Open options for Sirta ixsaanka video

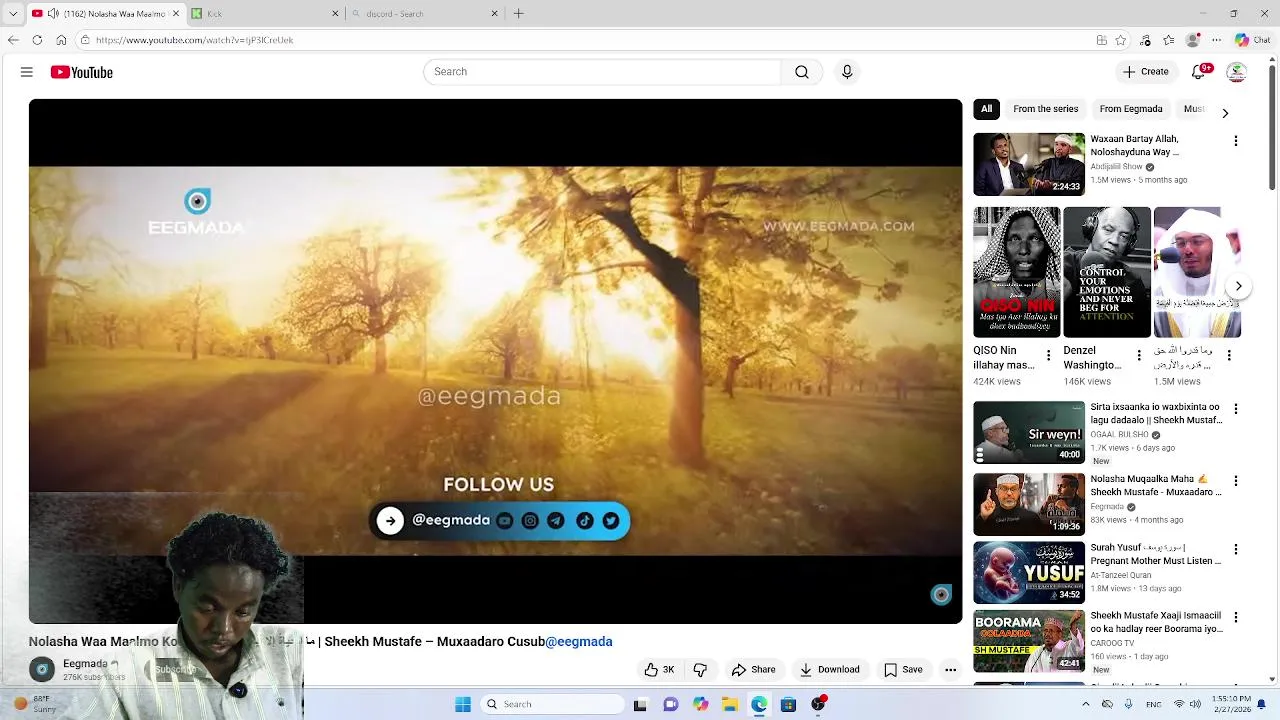pos(1236,409)
